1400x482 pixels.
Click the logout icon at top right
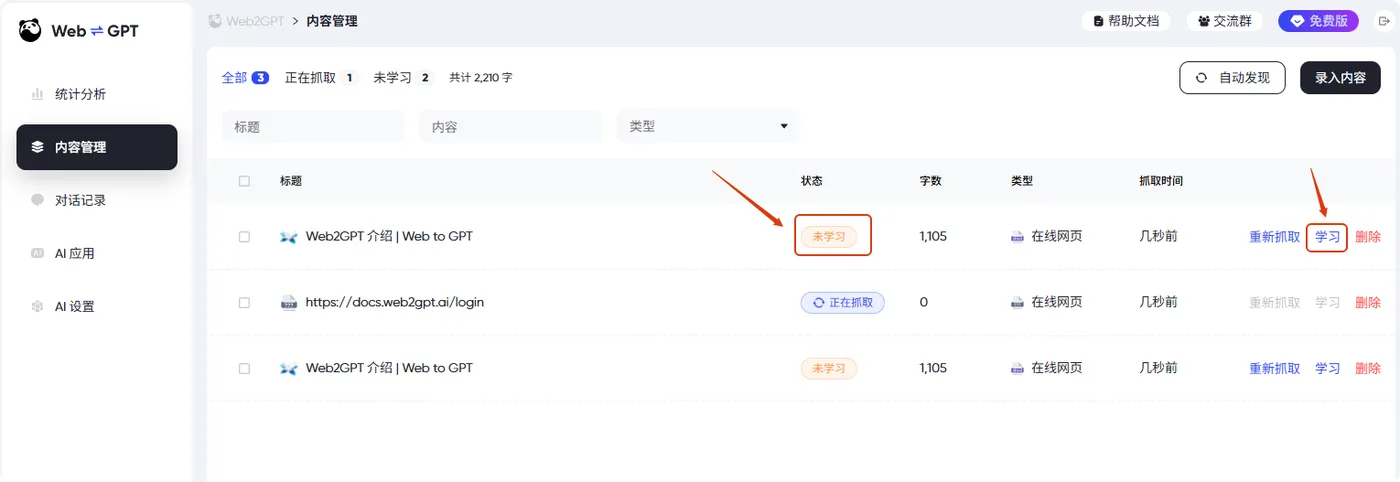[x=1384, y=21]
